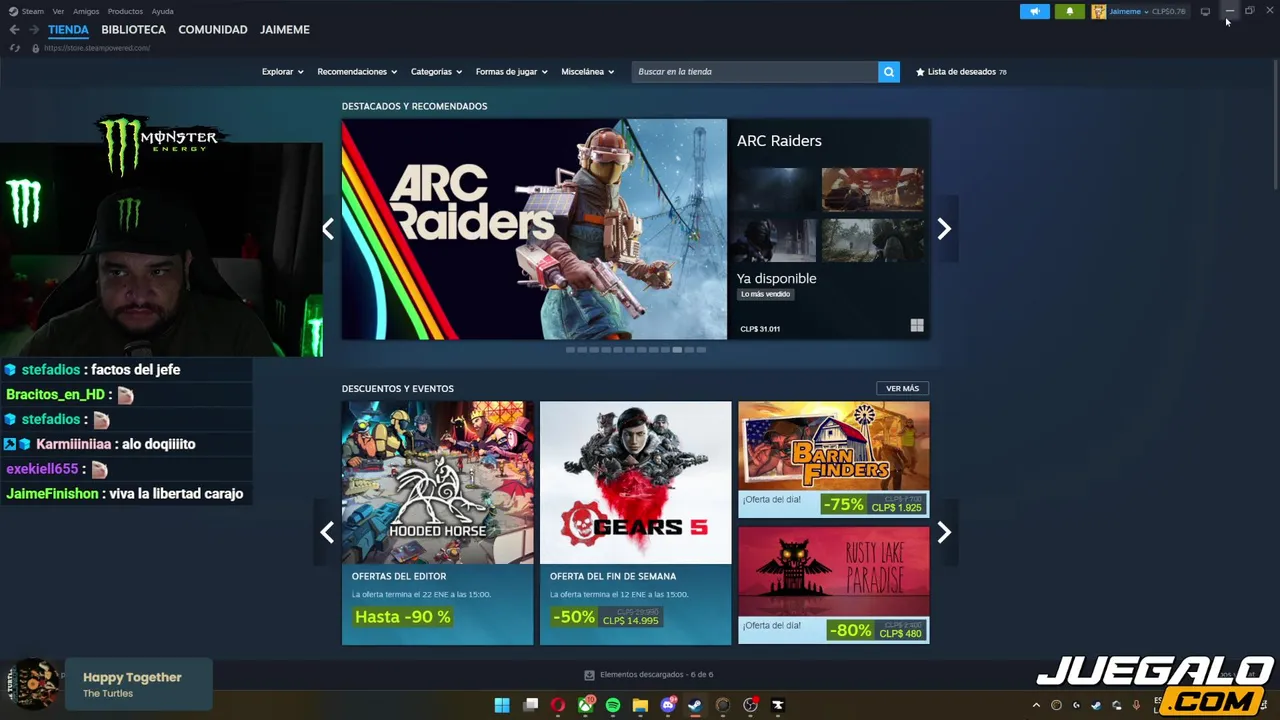1280x720 pixels.
Task: Switch to the COMUNIDAD tab
Action: [x=213, y=30]
